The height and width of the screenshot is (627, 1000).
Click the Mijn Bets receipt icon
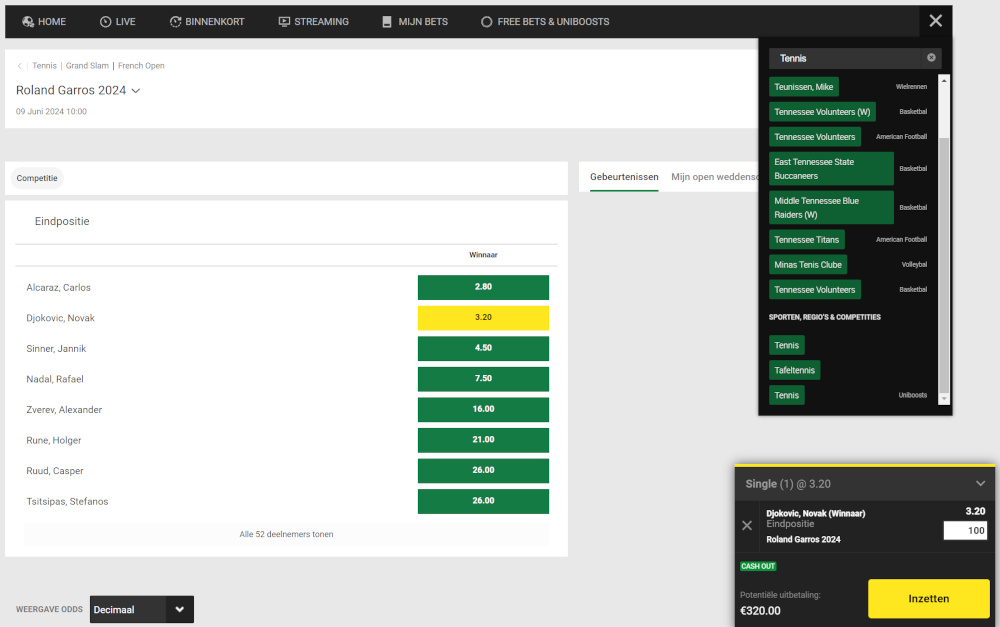click(386, 22)
